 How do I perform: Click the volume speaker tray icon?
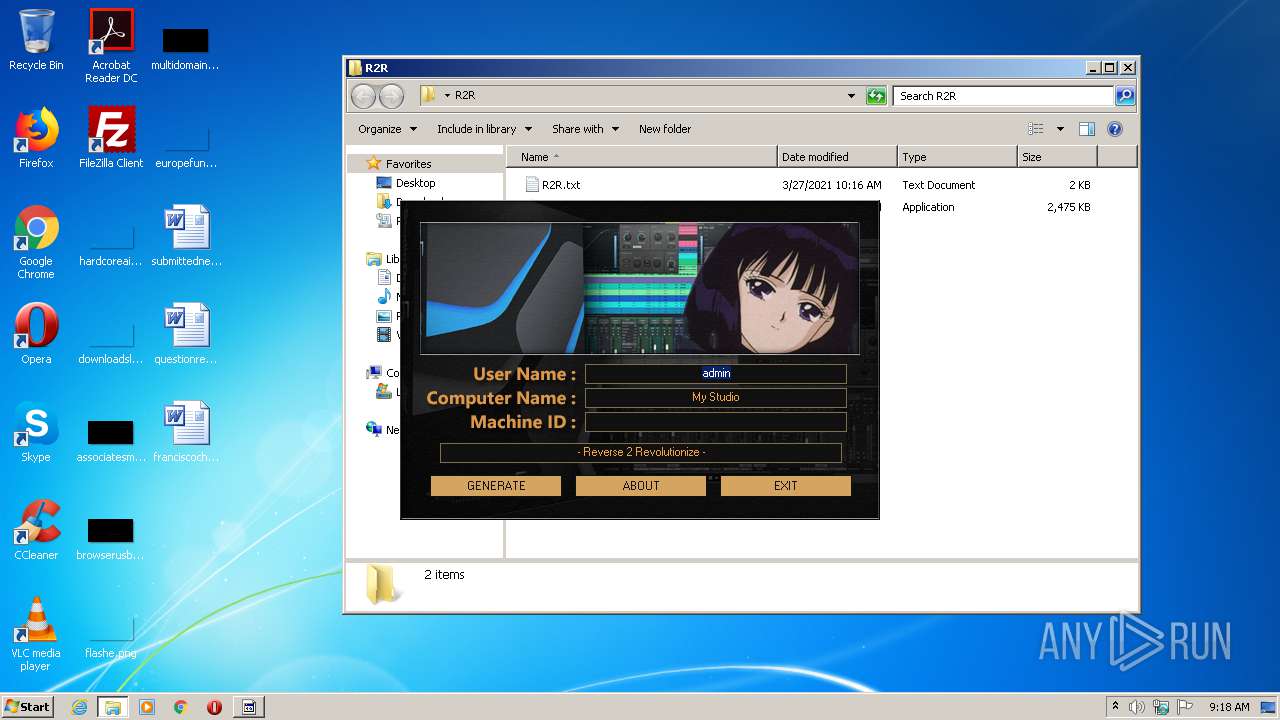coord(1137,707)
